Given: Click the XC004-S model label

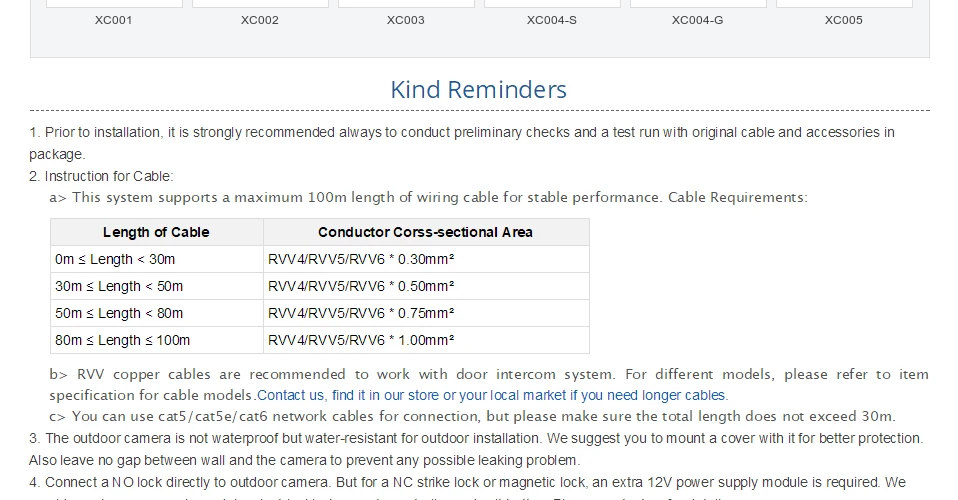Looking at the screenshot, I should tap(552, 20).
